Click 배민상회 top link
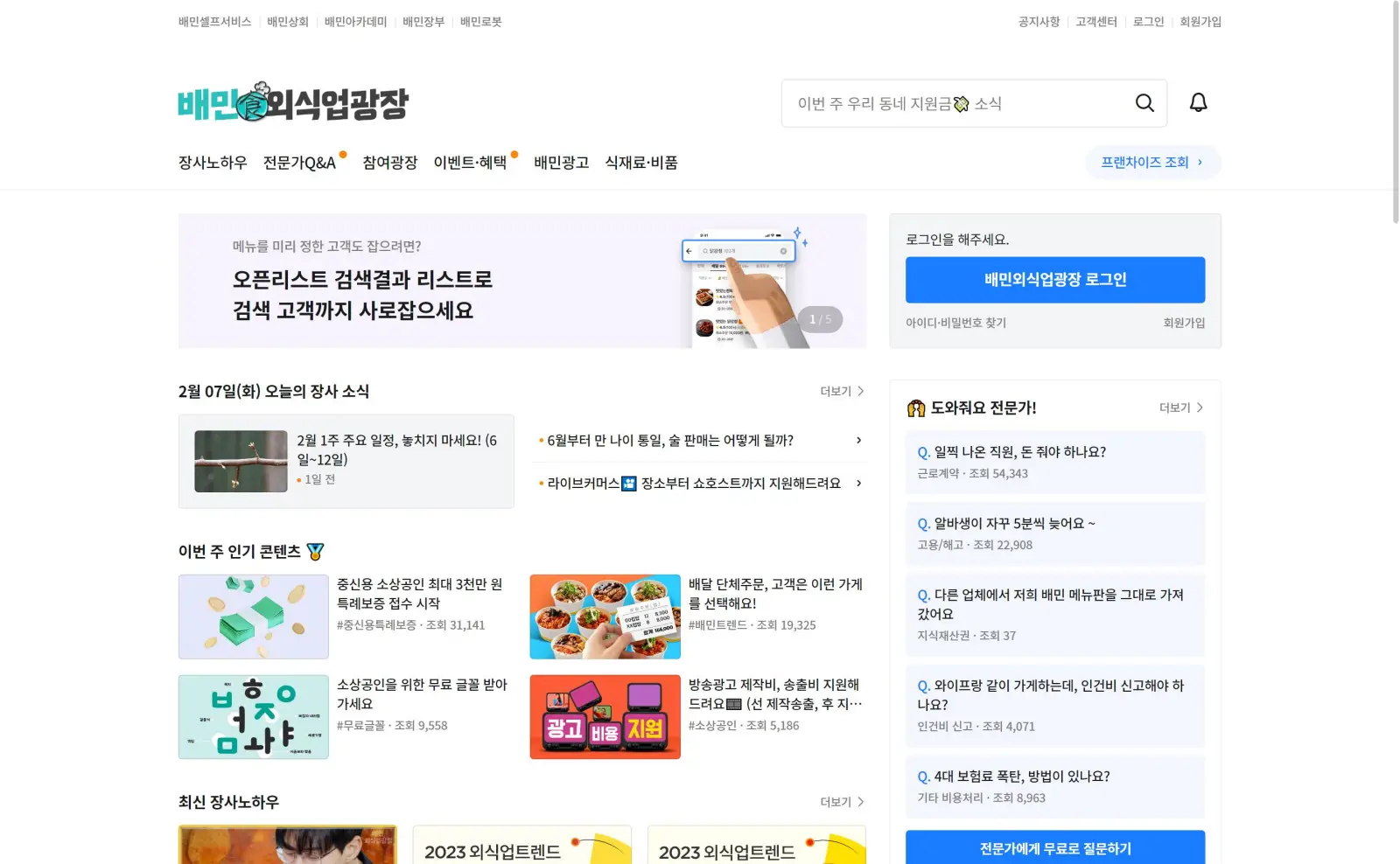 point(288,22)
